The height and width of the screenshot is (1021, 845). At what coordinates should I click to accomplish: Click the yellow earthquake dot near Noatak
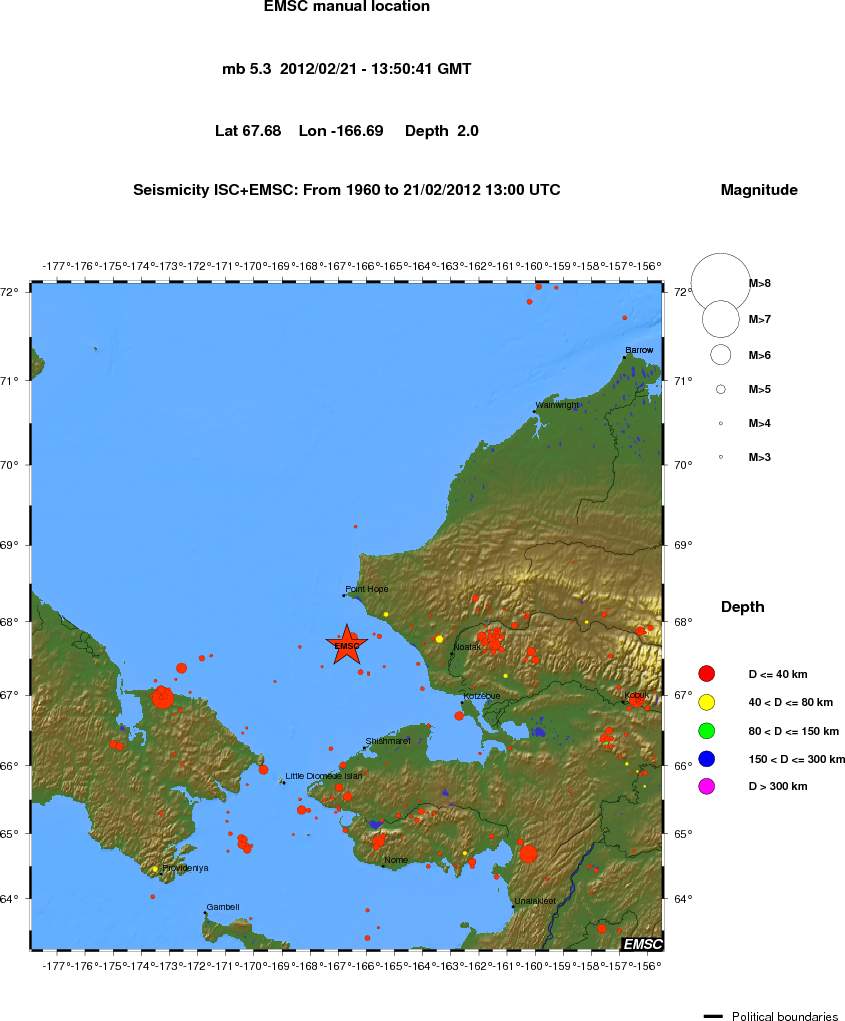[439, 639]
